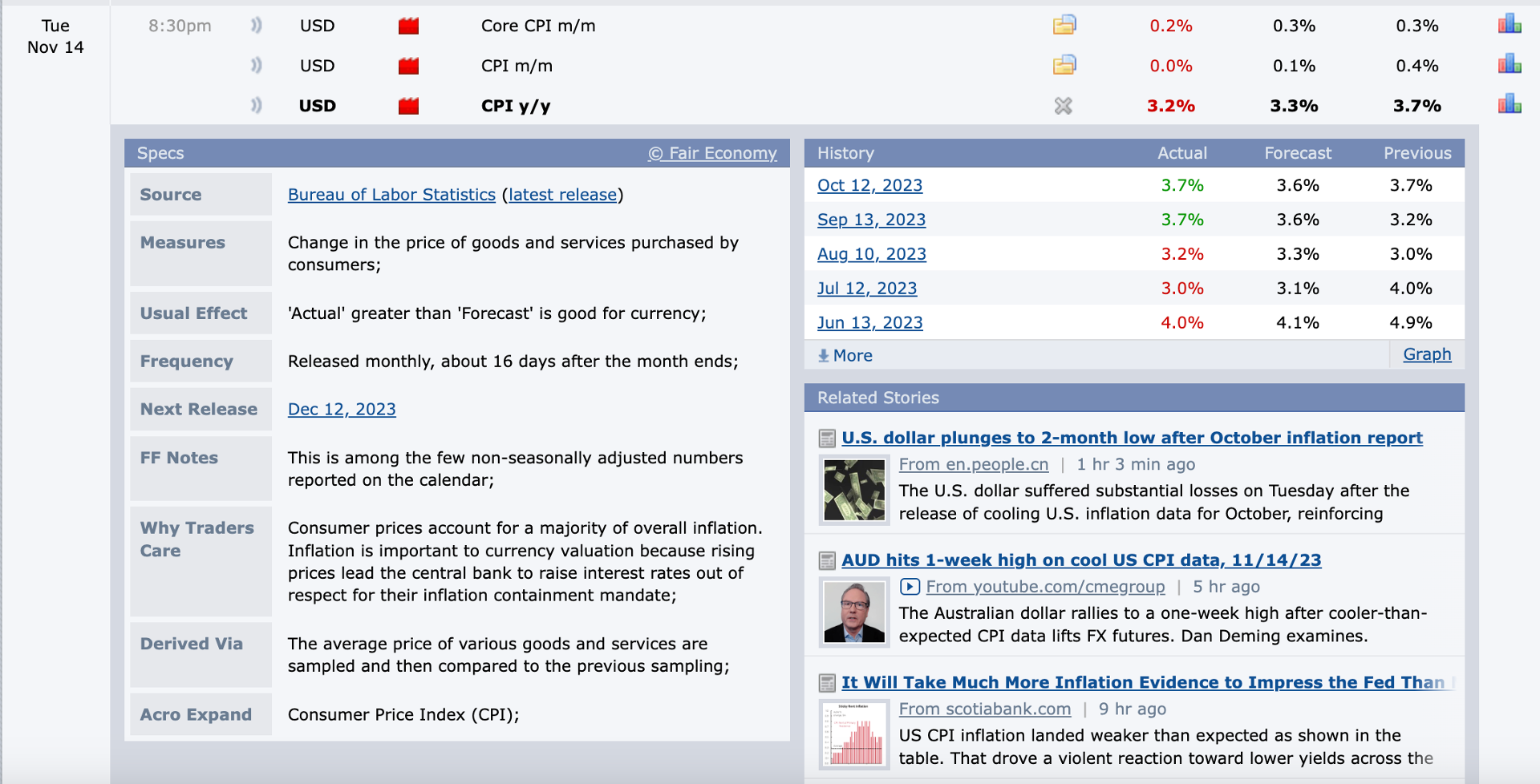Click the Tue Nov 14 date cell
This screenshot has width=1540, height=784.
[55, 36]
